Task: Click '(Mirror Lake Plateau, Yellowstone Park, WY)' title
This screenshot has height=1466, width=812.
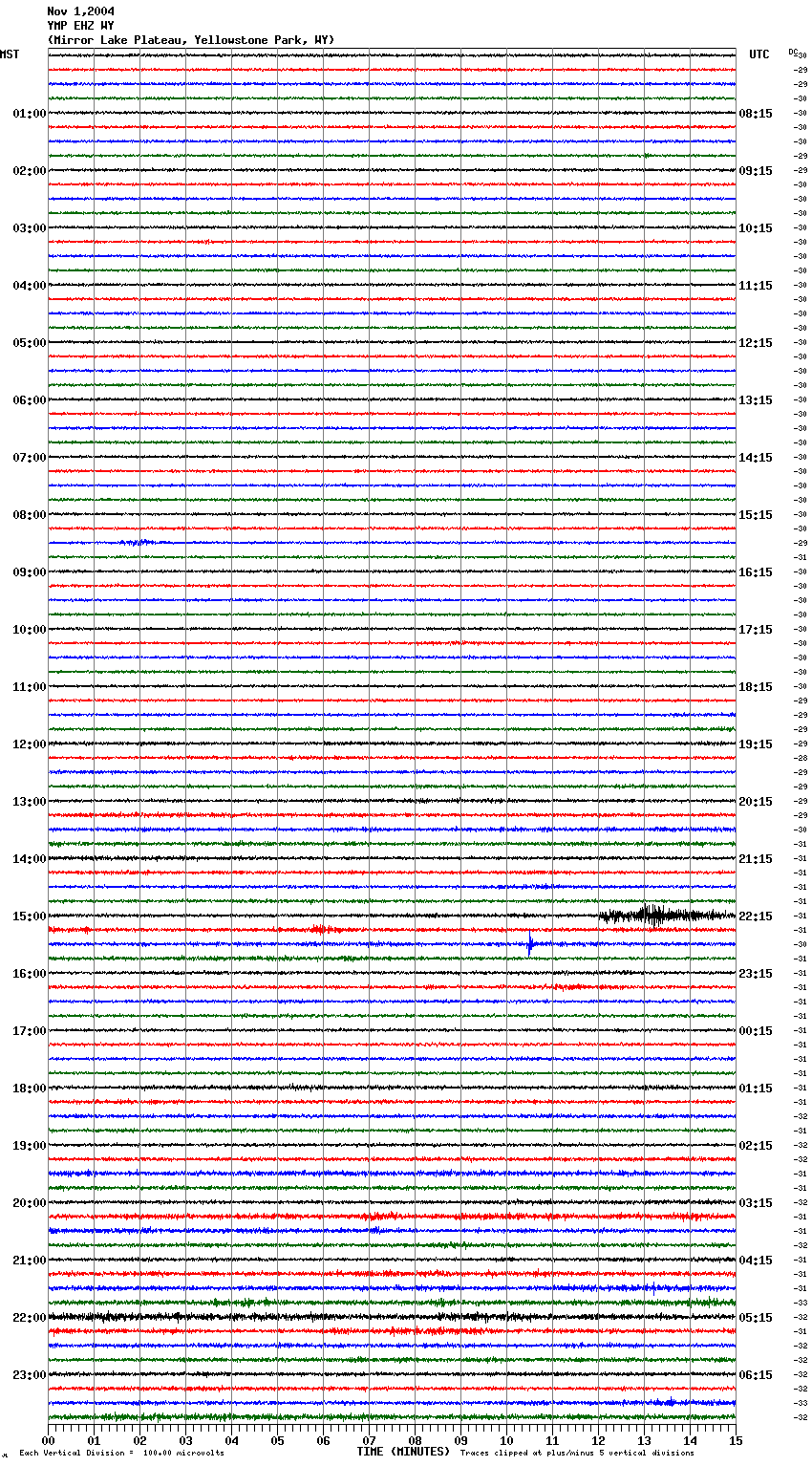Action: (x=191, y=40)
